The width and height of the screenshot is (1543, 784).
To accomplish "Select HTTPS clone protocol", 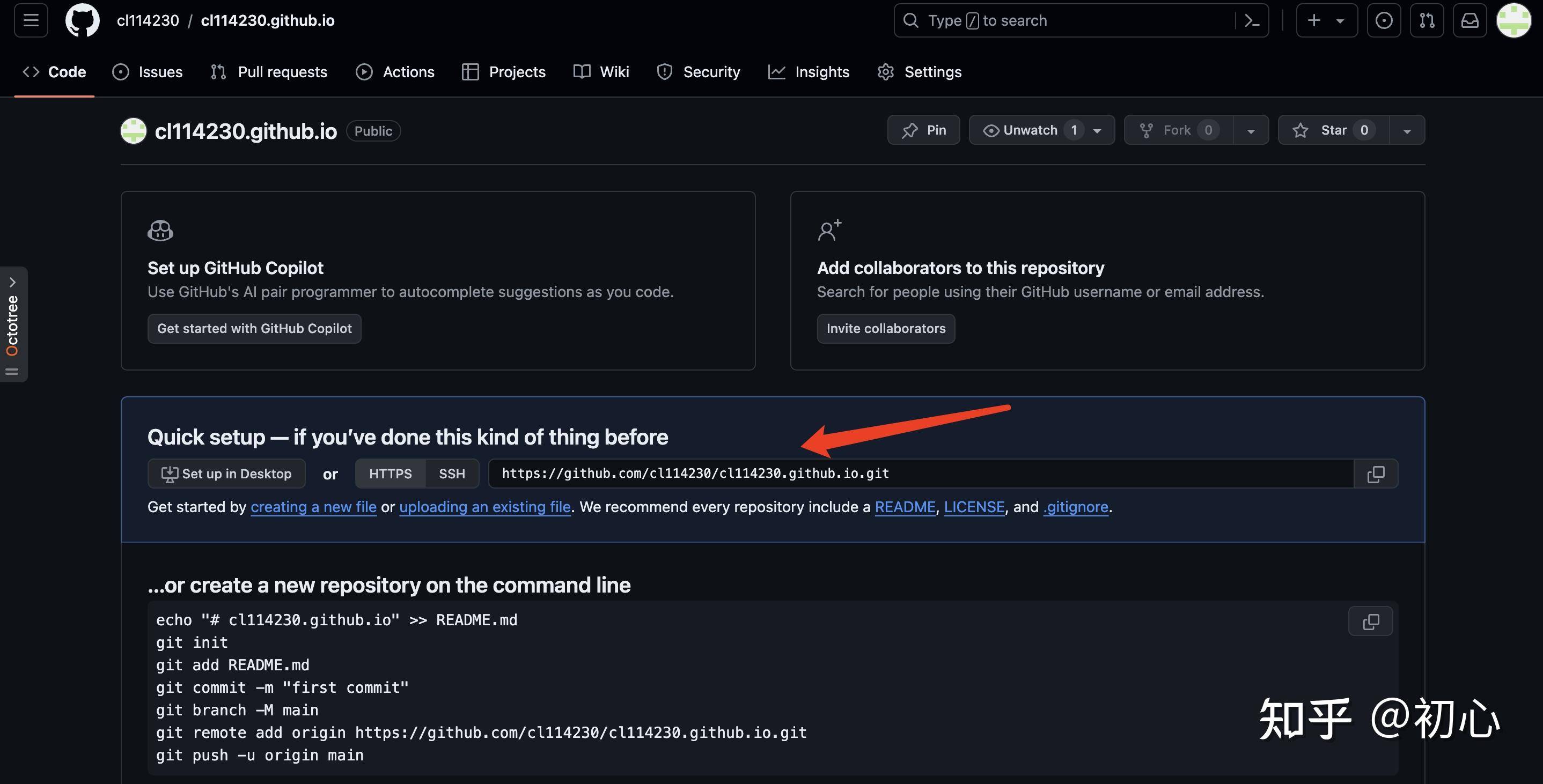I will 391,474.
